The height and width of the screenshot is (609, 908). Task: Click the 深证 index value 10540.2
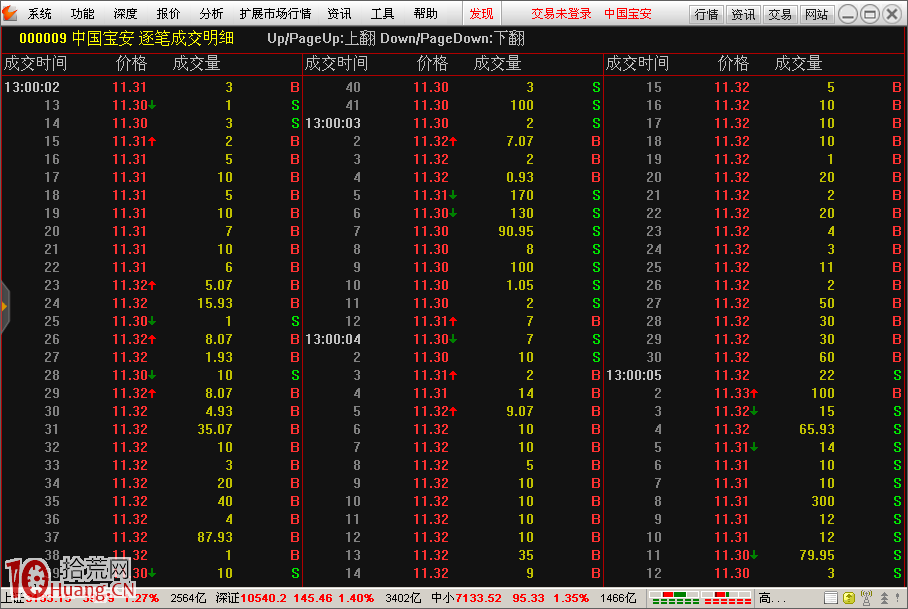click(263, 598)
